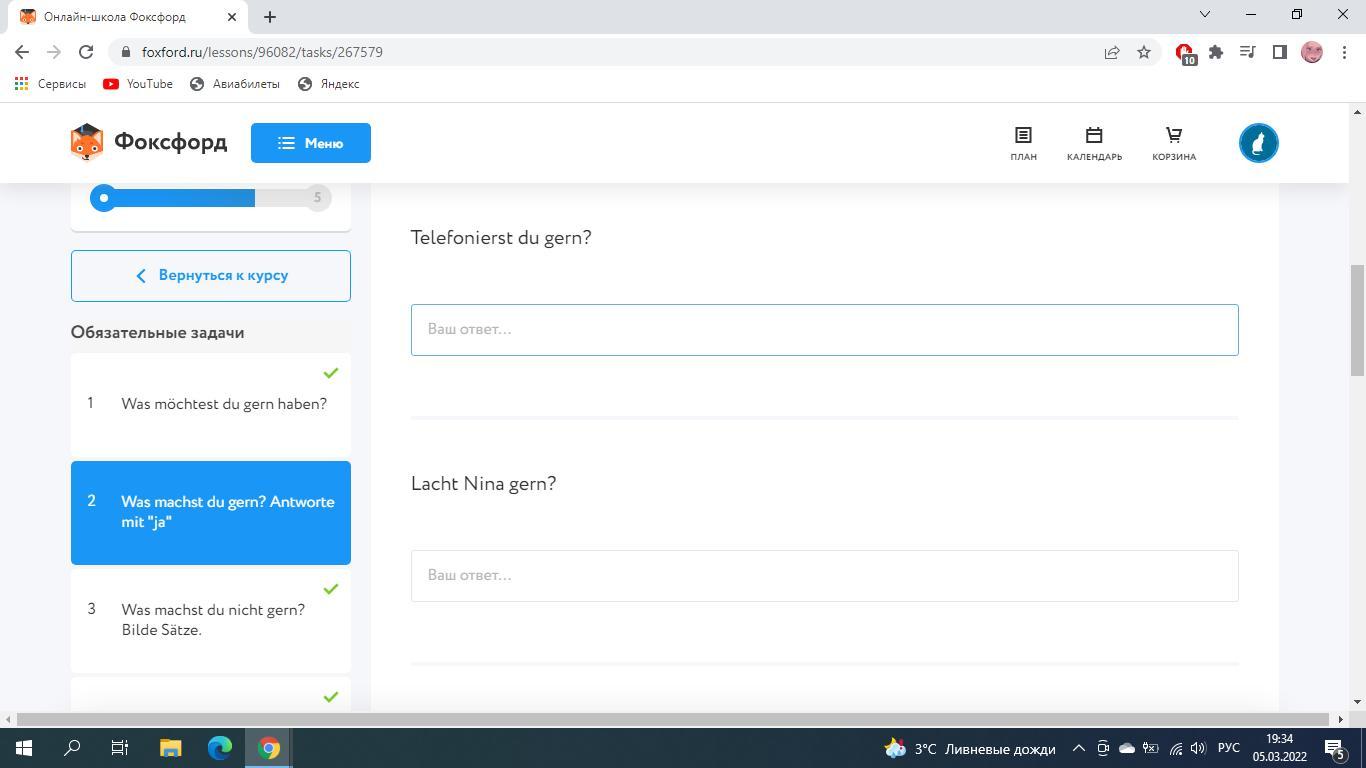
Task: Open the Авиабилеты bookmark
Action: tap(235, 84)
